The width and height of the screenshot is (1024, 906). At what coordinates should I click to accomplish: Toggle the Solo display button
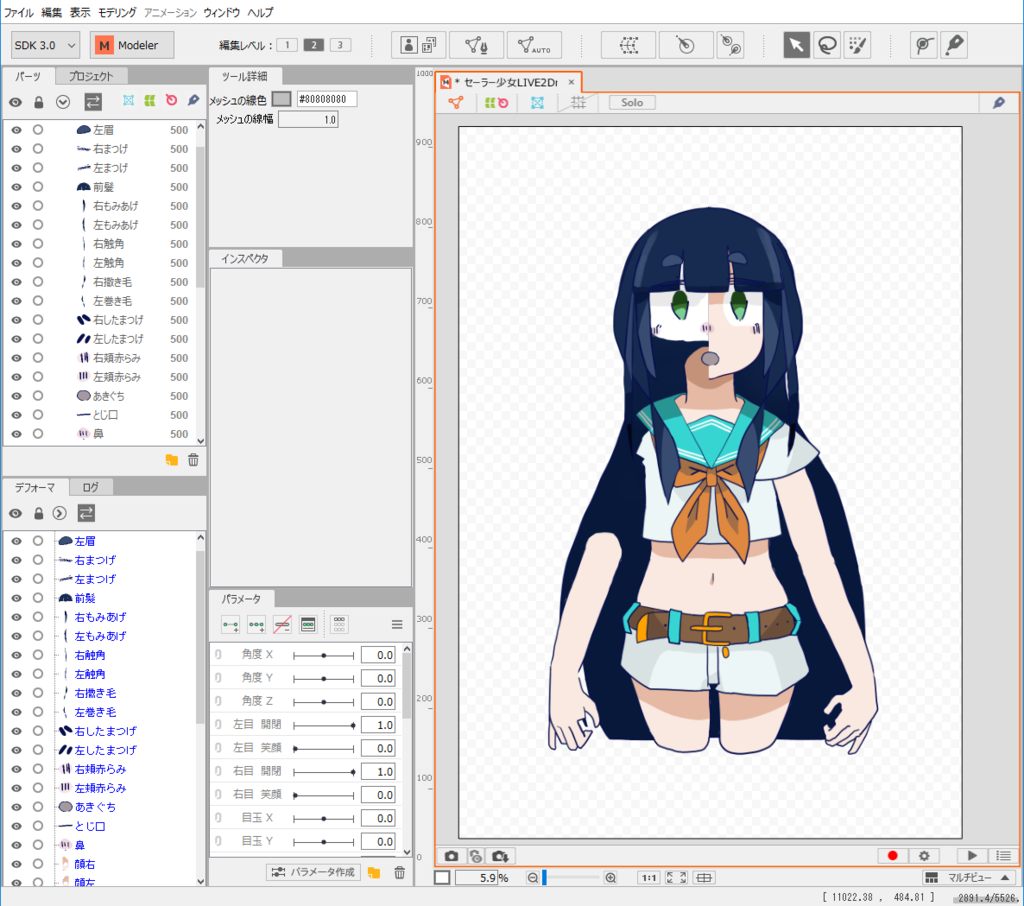coord(632,103)
